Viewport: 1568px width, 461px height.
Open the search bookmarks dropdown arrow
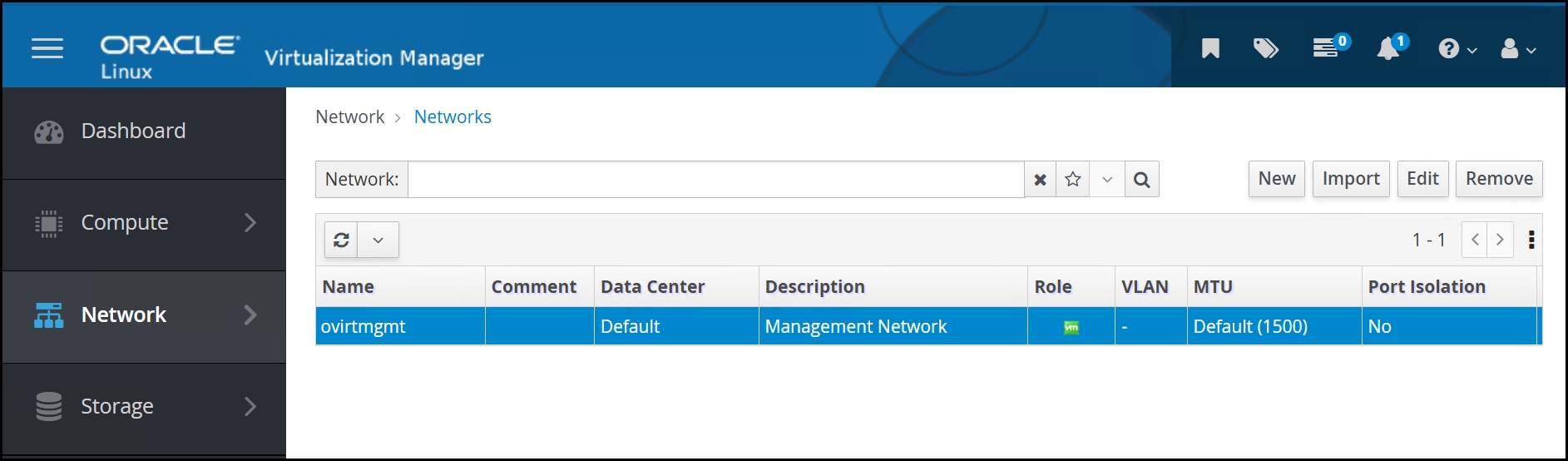click(1107, 180)
